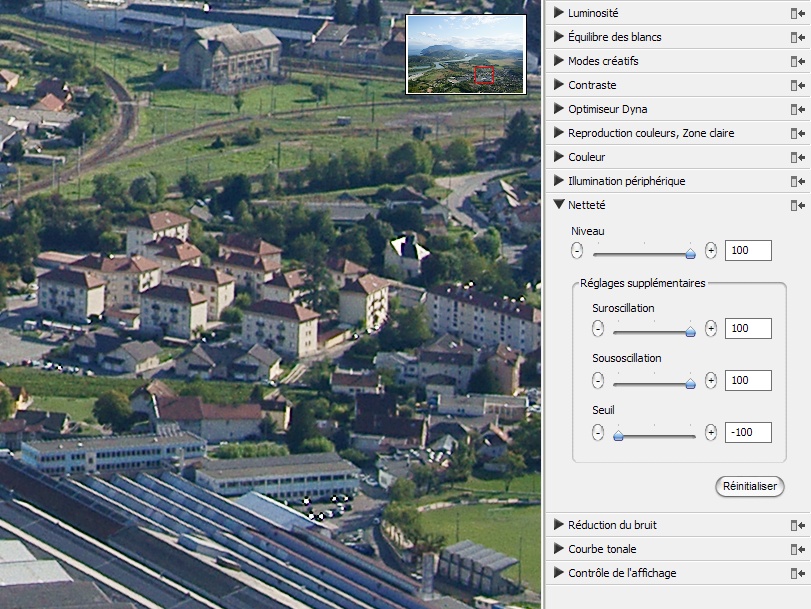Decrease Niveau with the minus button
Screen dimensions: 811x609
tap(577, 251)
